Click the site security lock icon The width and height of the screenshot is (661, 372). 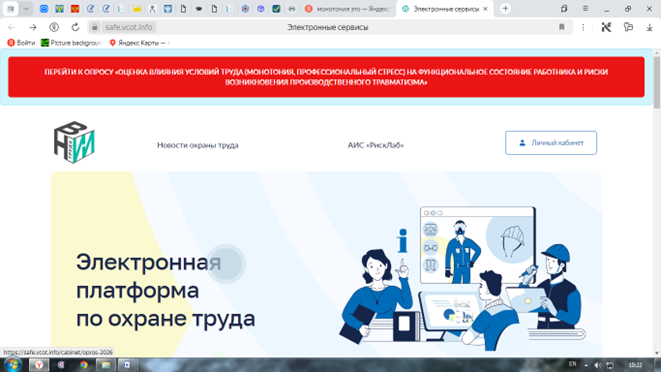(x=94, y=27)
